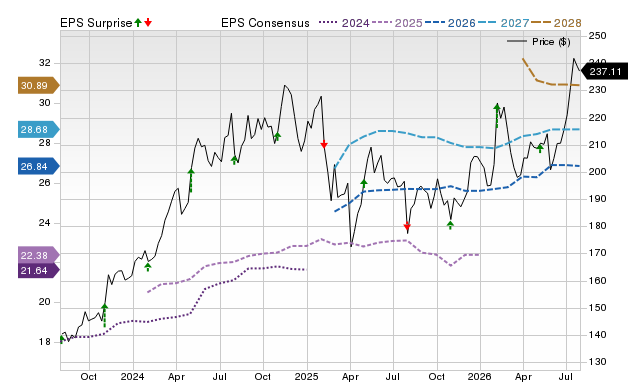Click the EPS Consensus legend label

point(265,23)
